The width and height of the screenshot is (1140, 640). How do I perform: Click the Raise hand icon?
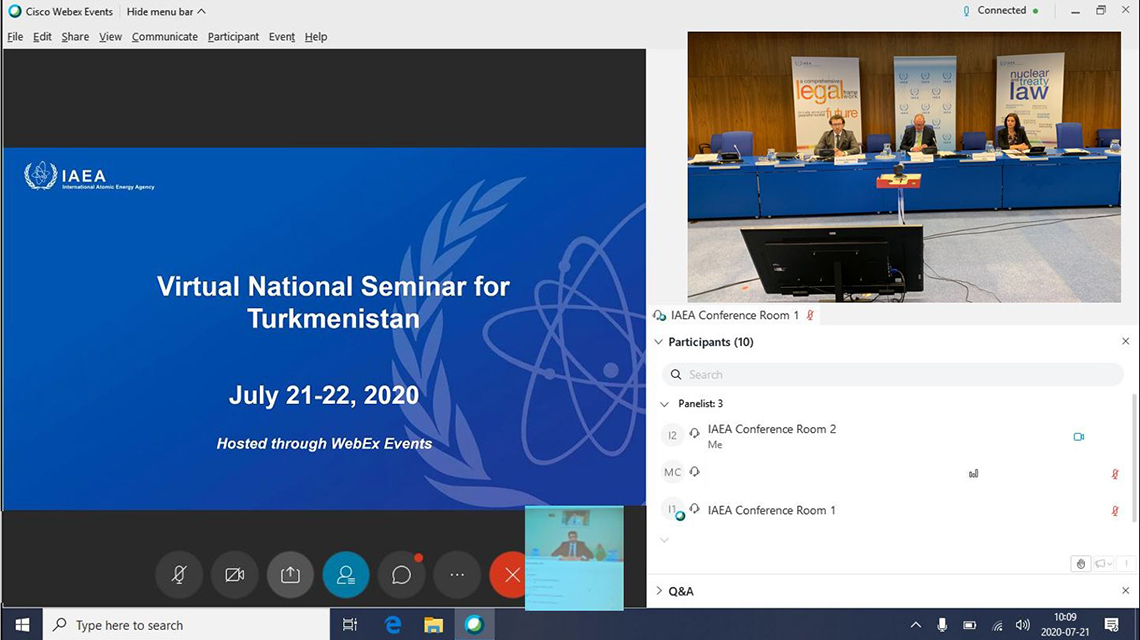coord(1081,564)
